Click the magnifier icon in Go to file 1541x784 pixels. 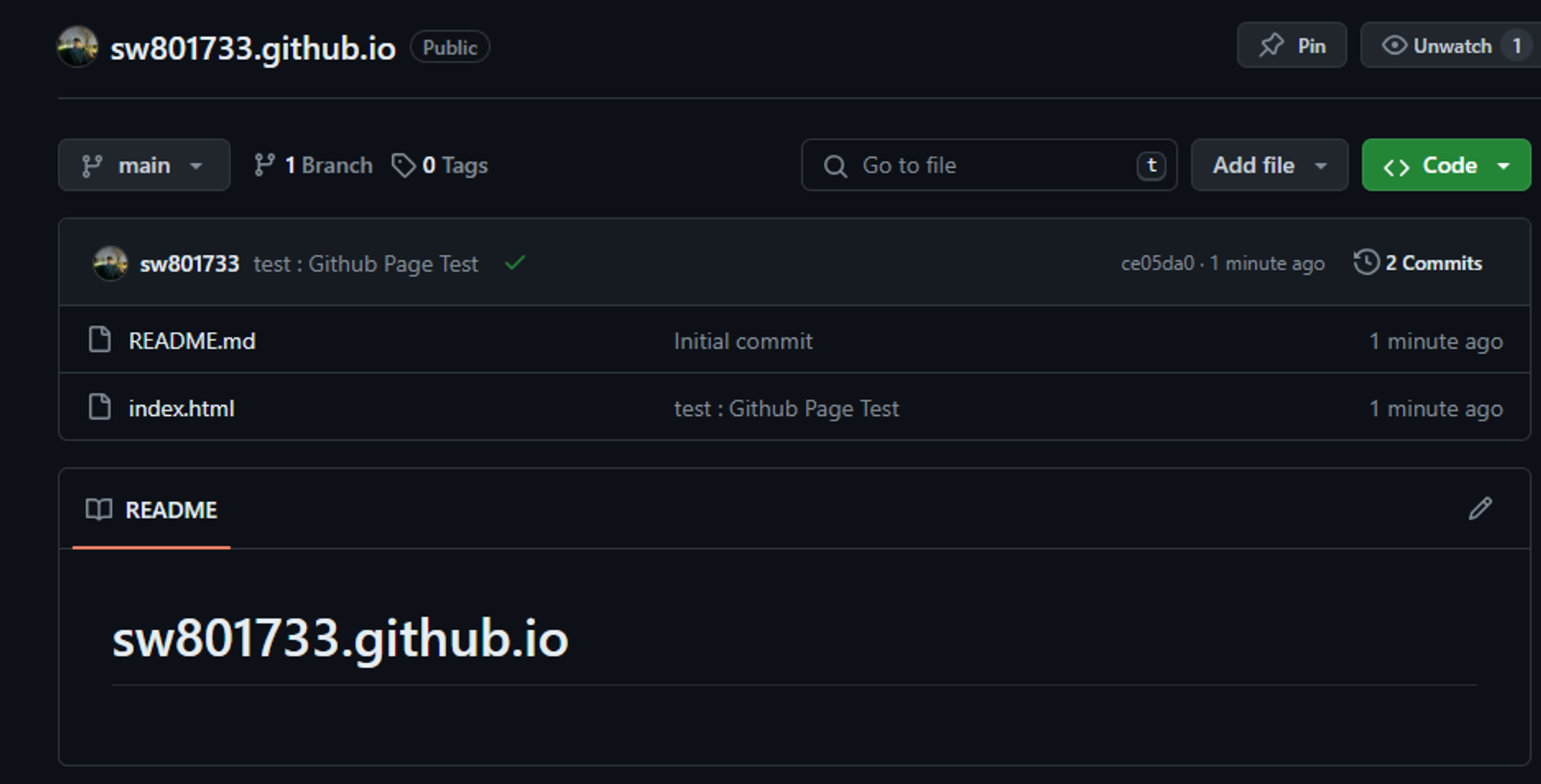(x=835, y=166)
